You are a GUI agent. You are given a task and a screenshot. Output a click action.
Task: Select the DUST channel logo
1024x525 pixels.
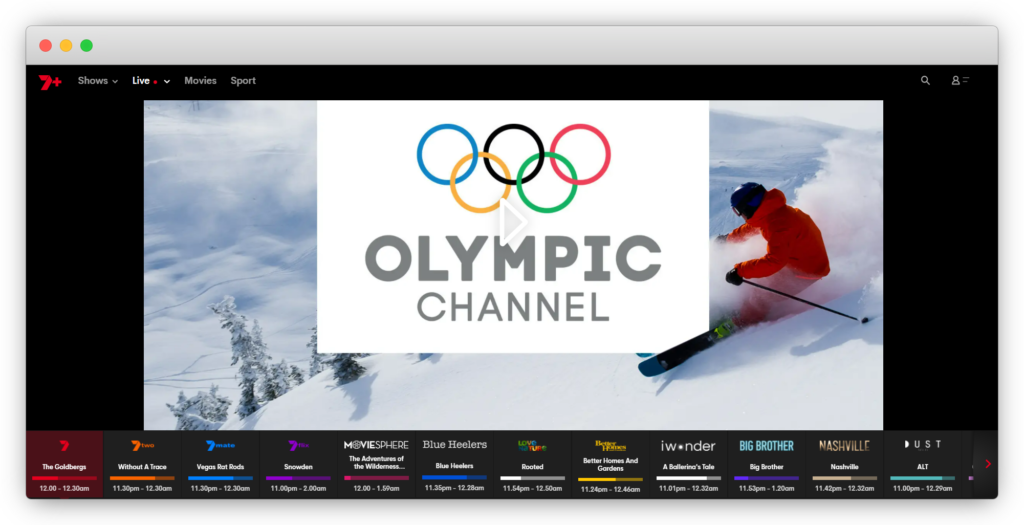922,445
